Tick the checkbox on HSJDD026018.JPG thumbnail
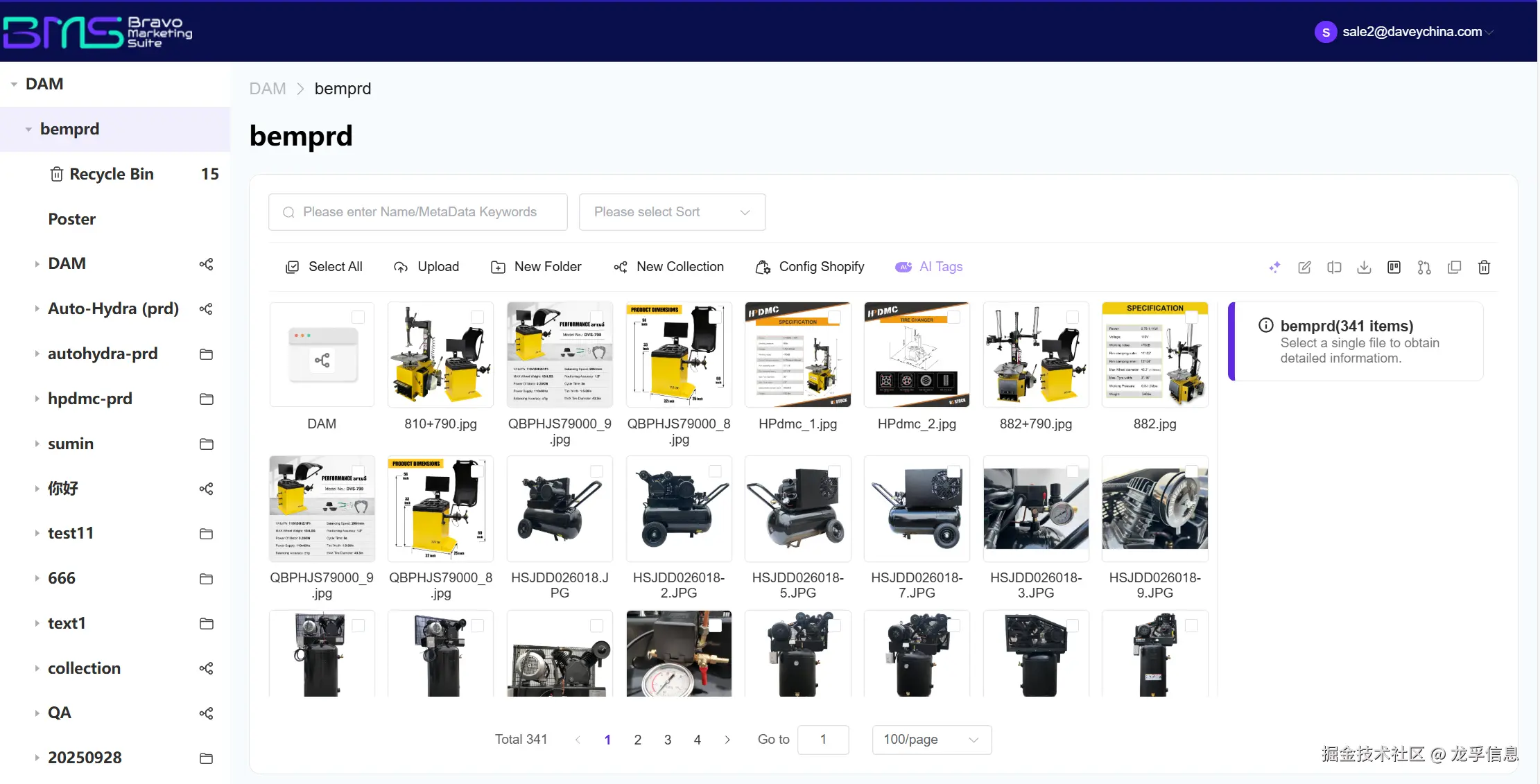 tap(596, 471)
